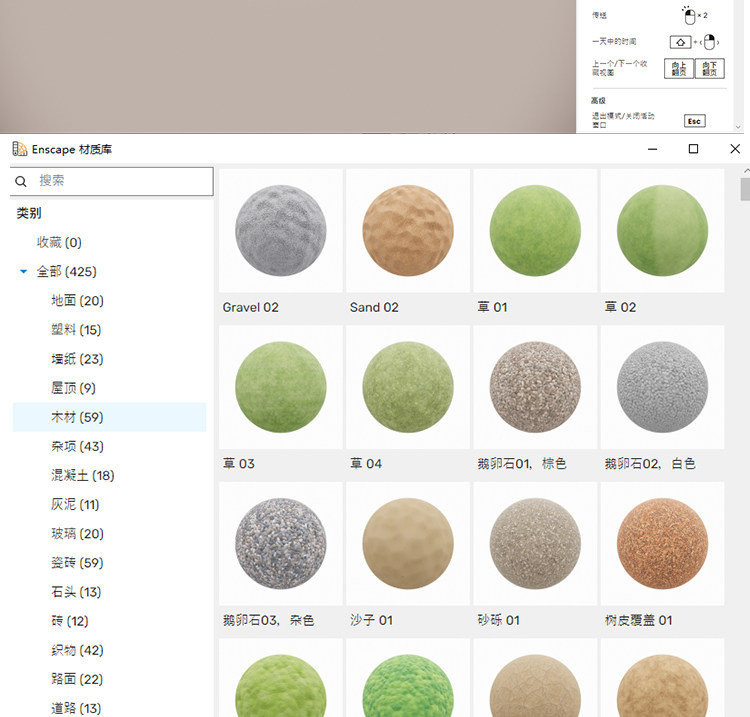Pick the 沙子 01 sand material
This screenshot has height=717, width=750.
click(x=408, y=543)
